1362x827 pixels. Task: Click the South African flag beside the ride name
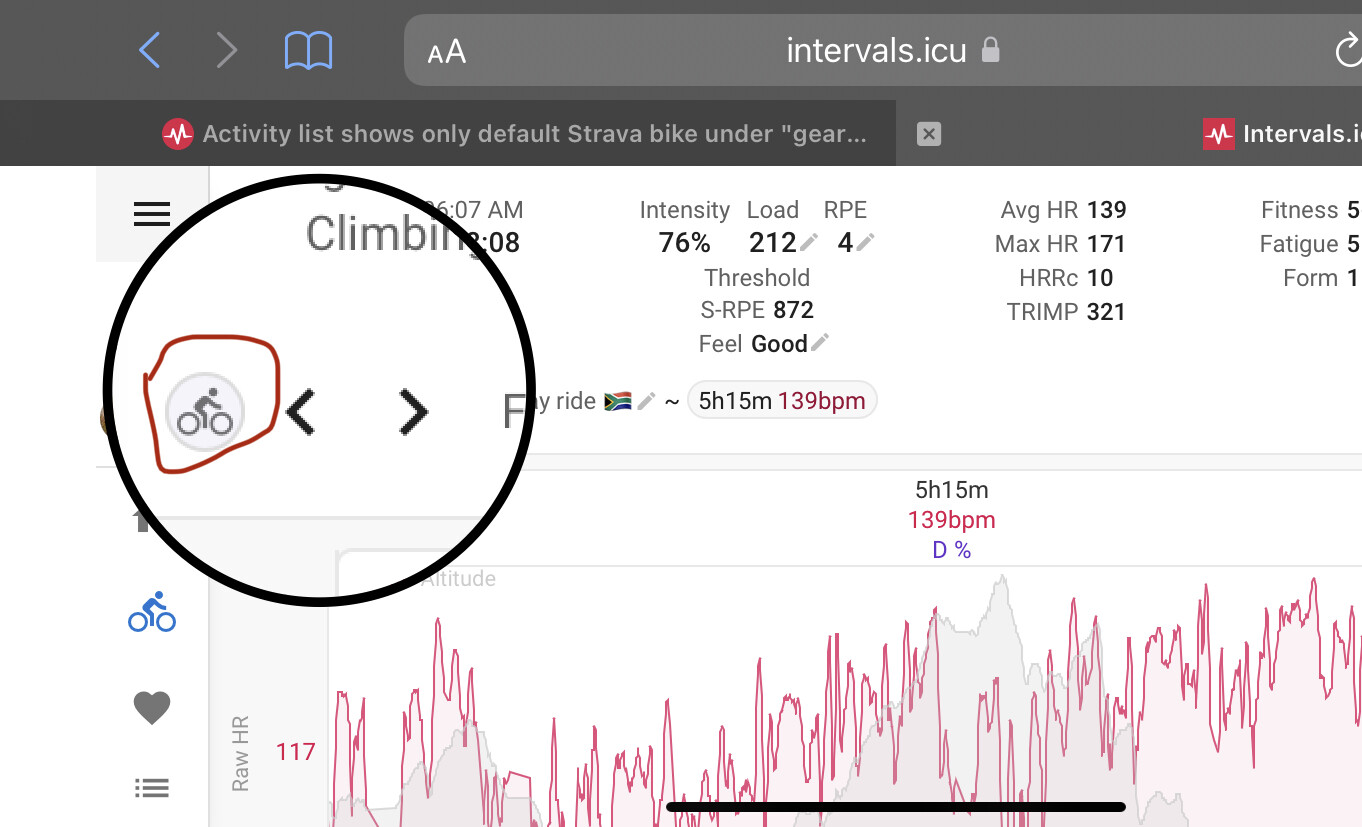point(616,401)
